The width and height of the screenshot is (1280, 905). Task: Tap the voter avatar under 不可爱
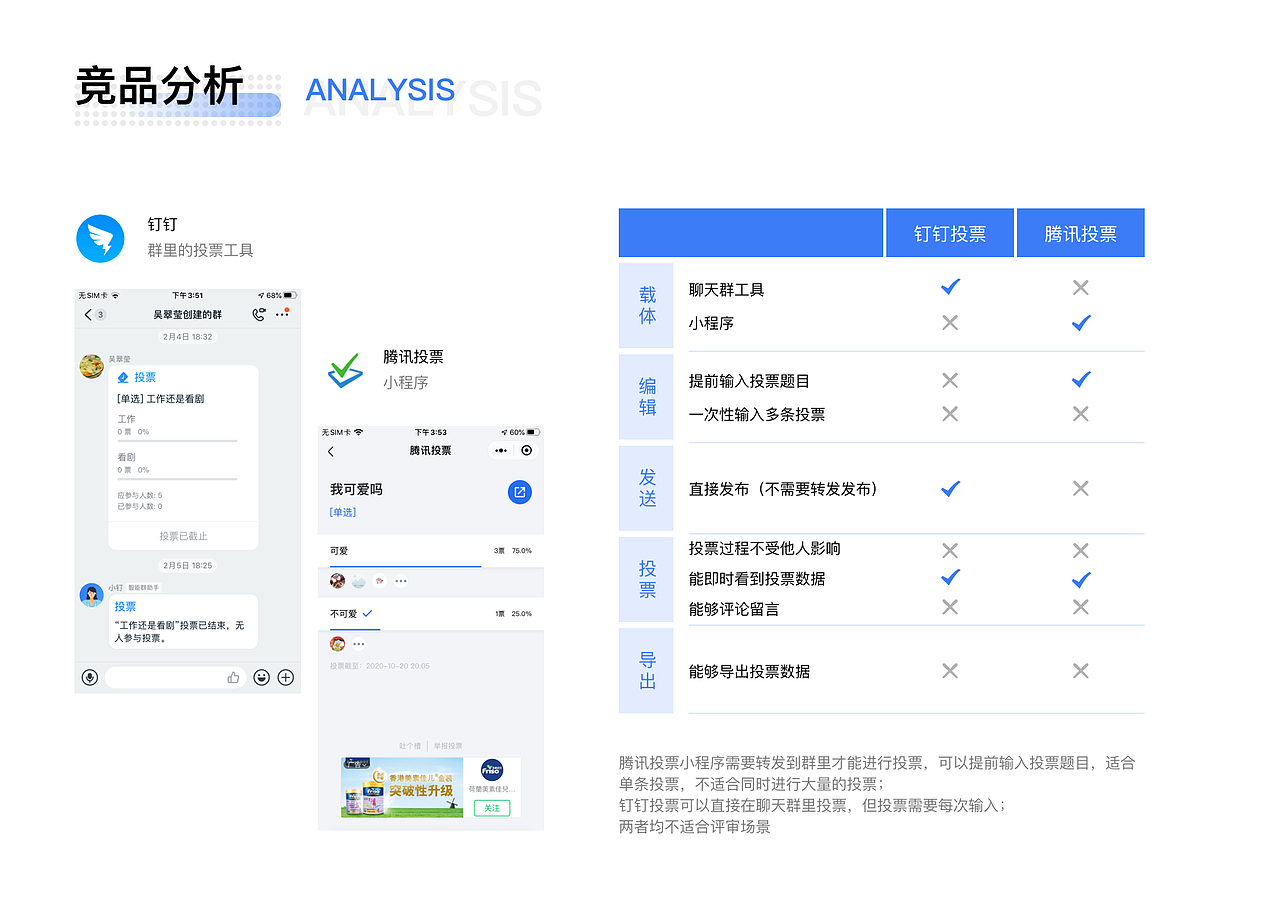click(337, 643)
